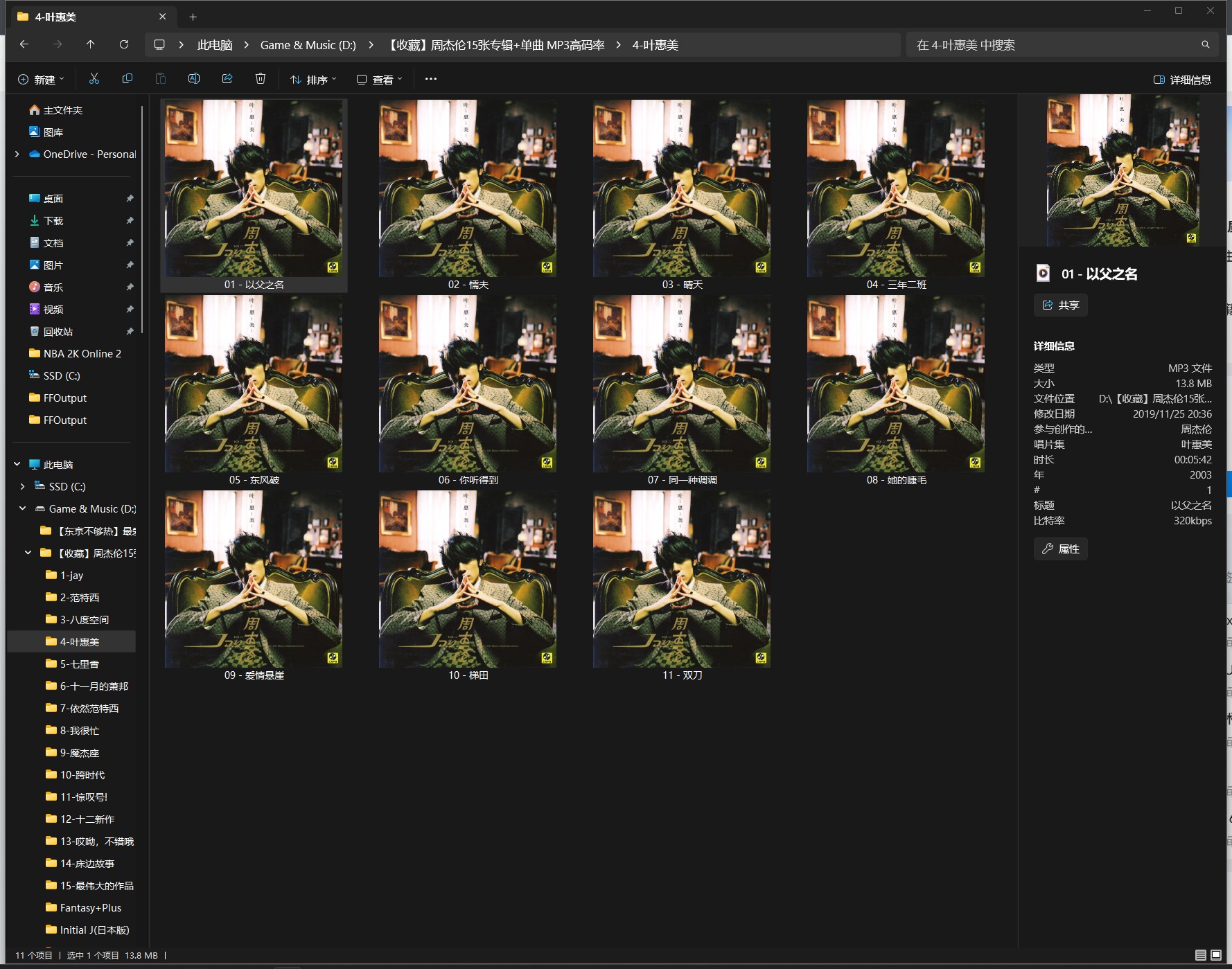1232x969 pixels.
Task: Click the pin icon beside 视频
Action: point(130,310)
